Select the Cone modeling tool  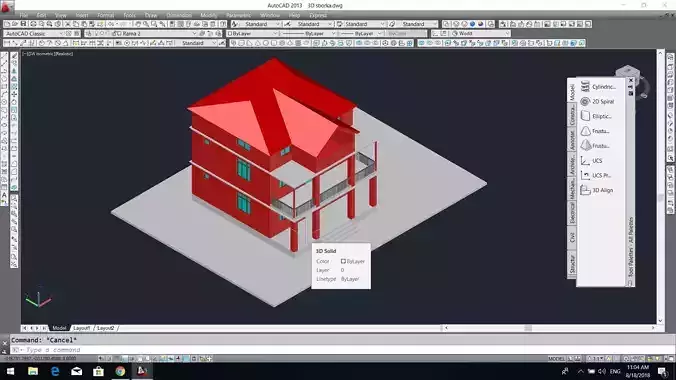[x=258, y=43]
